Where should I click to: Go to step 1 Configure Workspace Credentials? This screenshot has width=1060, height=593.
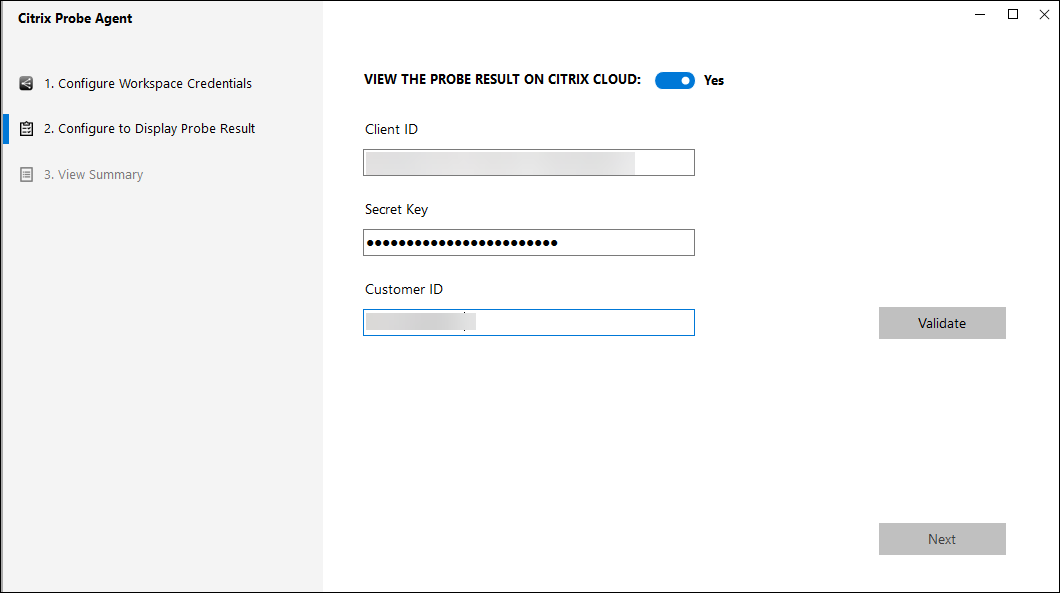tap(147, 84)
